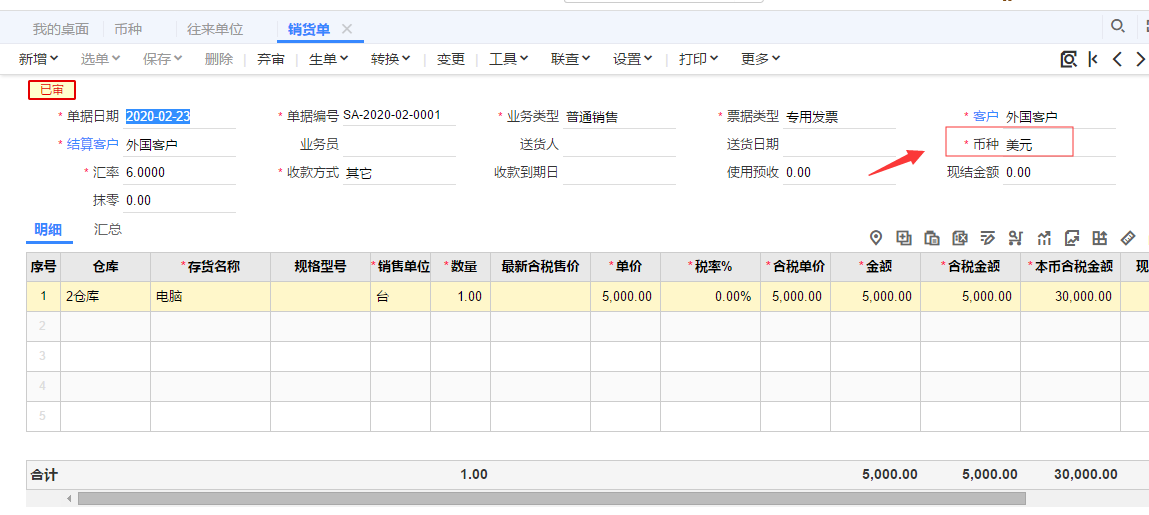Go to the previous record arrow
Screen dimensions: 1149x515
click(x=1118, y=59)
